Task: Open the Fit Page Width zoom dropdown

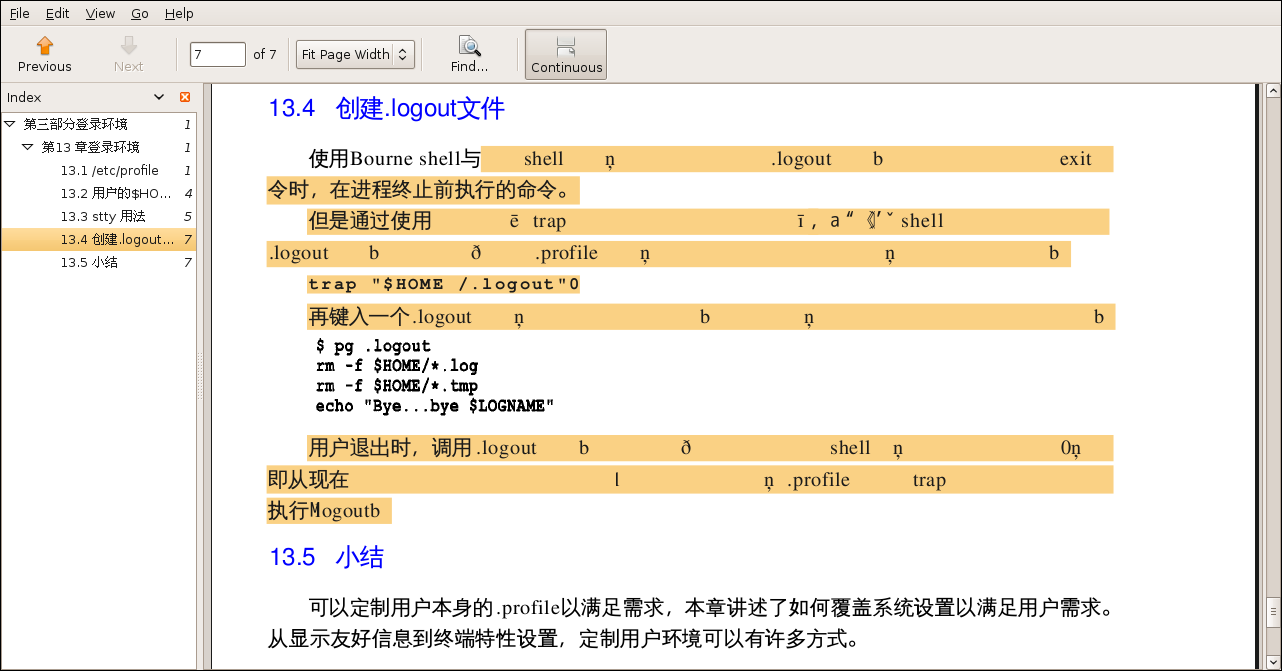Action: point(355,54)
